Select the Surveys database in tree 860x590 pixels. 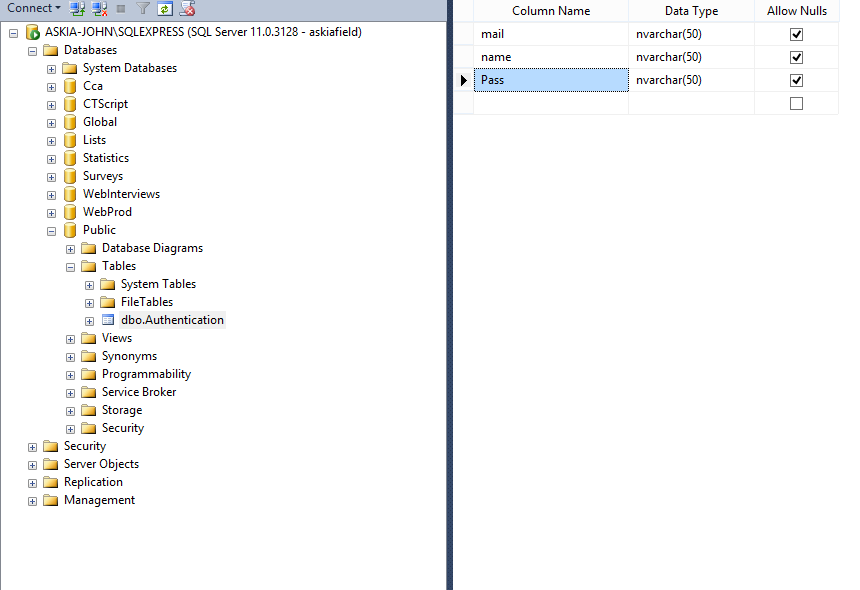(102, 176)
